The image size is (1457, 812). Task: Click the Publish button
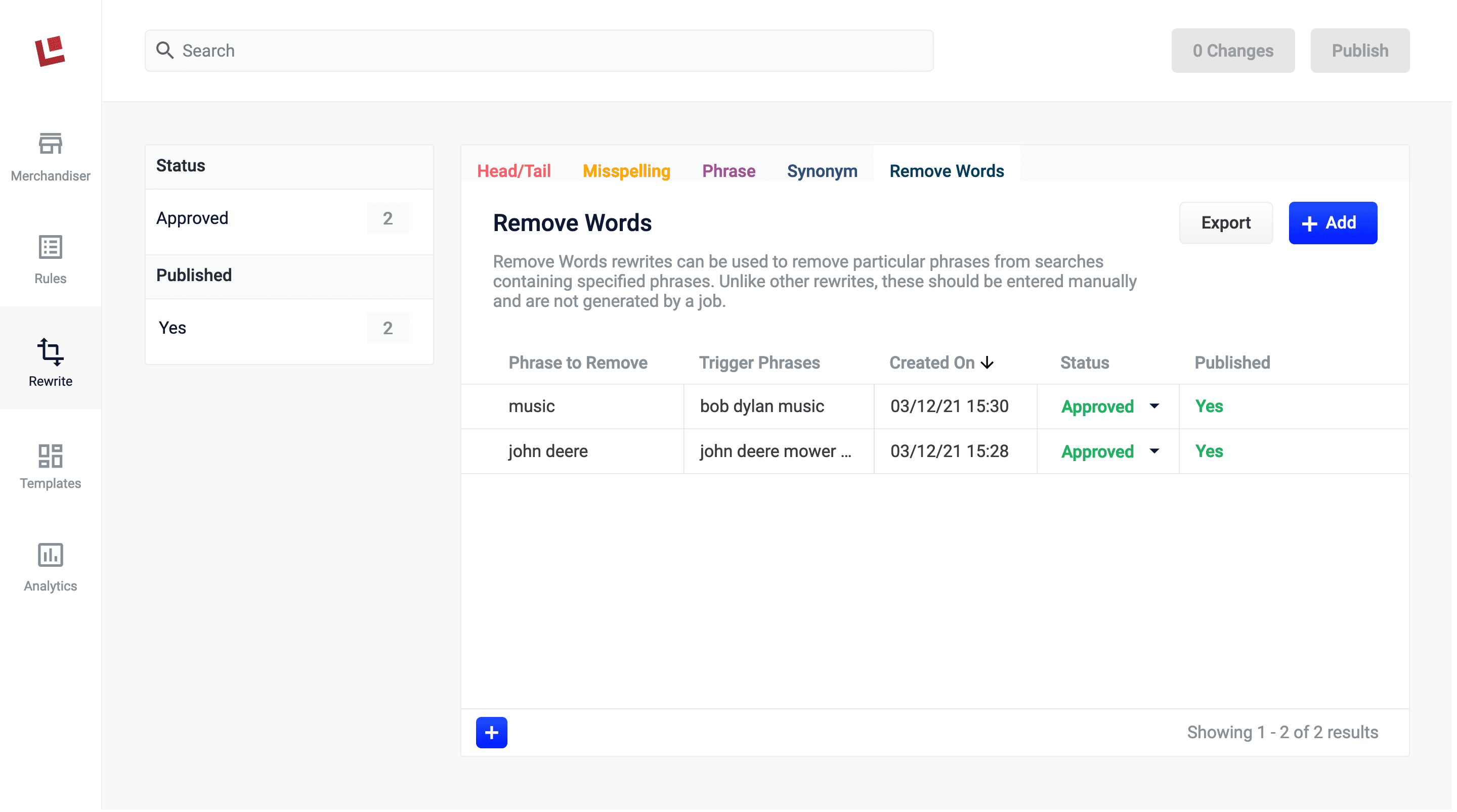pos(1359,50)
